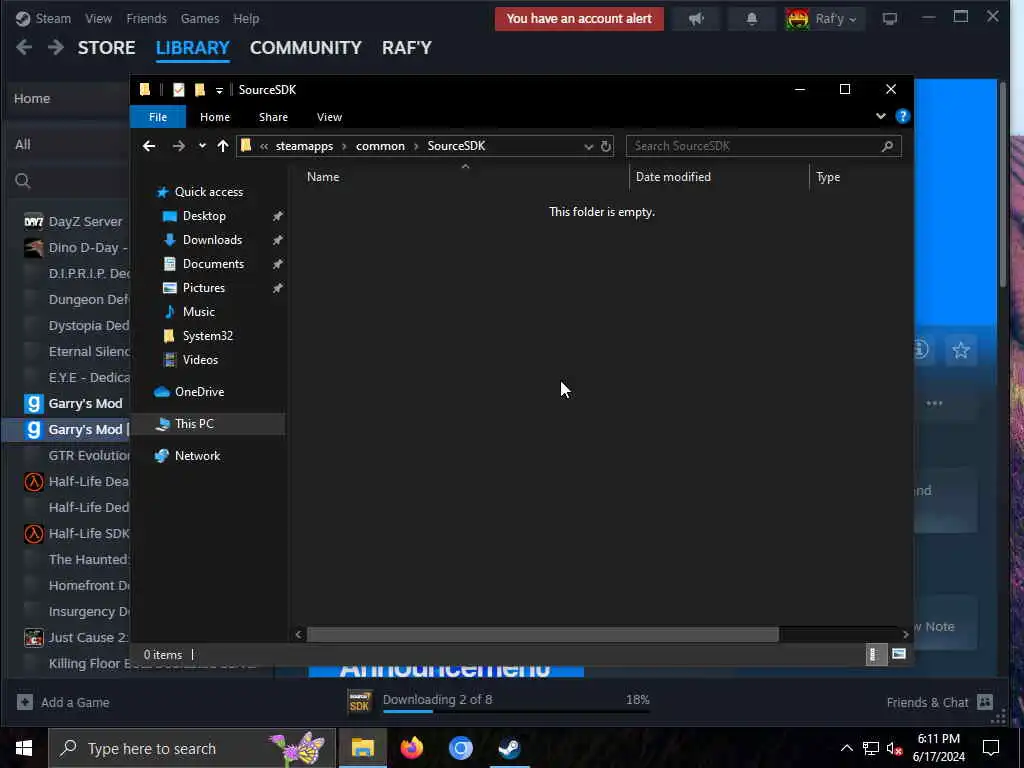Open the address bar history dropdown
This screenshot has height=768, width=1024.
[x=588, y=146]
